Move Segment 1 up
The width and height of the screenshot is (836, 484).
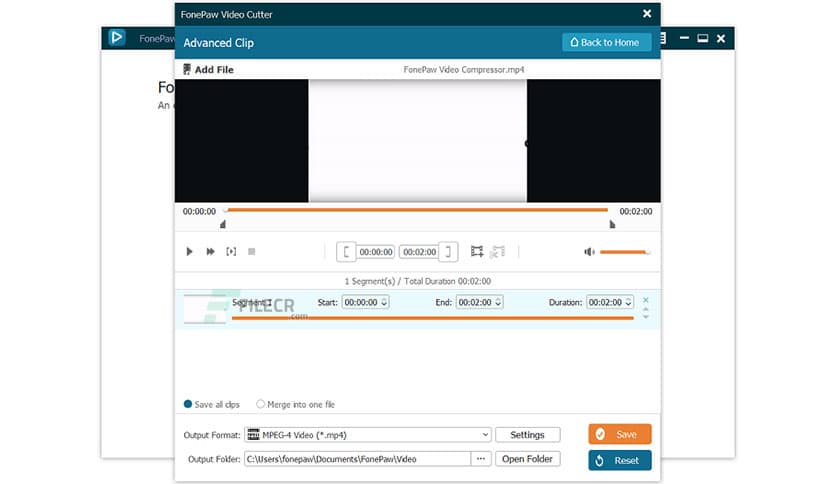(x=646, y=309)
